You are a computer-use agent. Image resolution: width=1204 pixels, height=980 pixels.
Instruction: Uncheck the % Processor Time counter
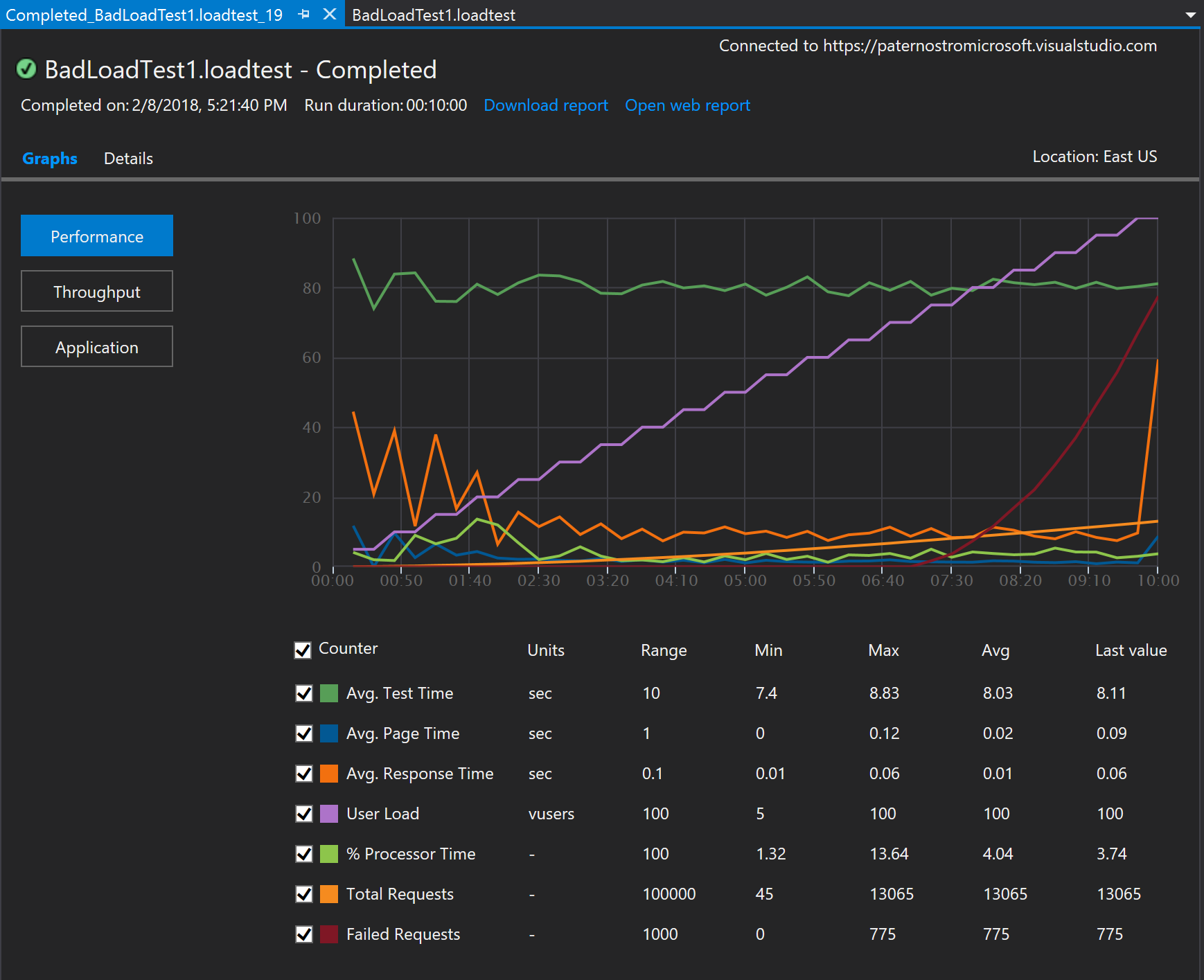pyautogui.click(x=304, y=854)
